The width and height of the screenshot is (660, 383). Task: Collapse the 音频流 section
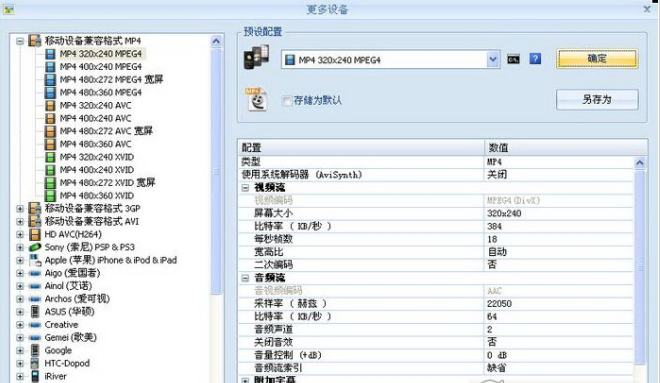[x=245, y=278]
